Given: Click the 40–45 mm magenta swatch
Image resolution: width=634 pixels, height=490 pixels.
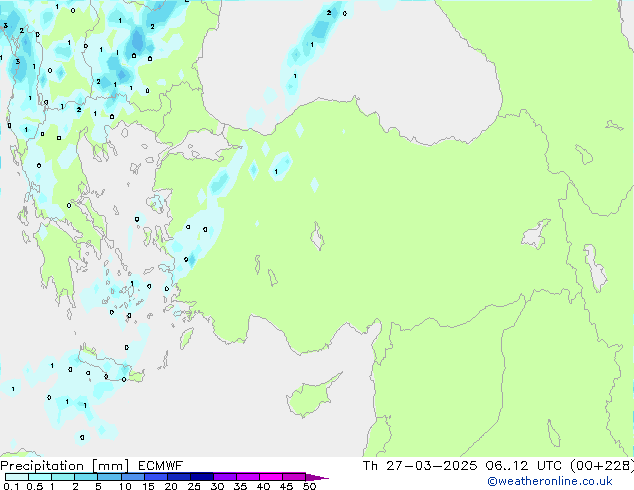Looking at the screenshot, I should coord(271,477).
